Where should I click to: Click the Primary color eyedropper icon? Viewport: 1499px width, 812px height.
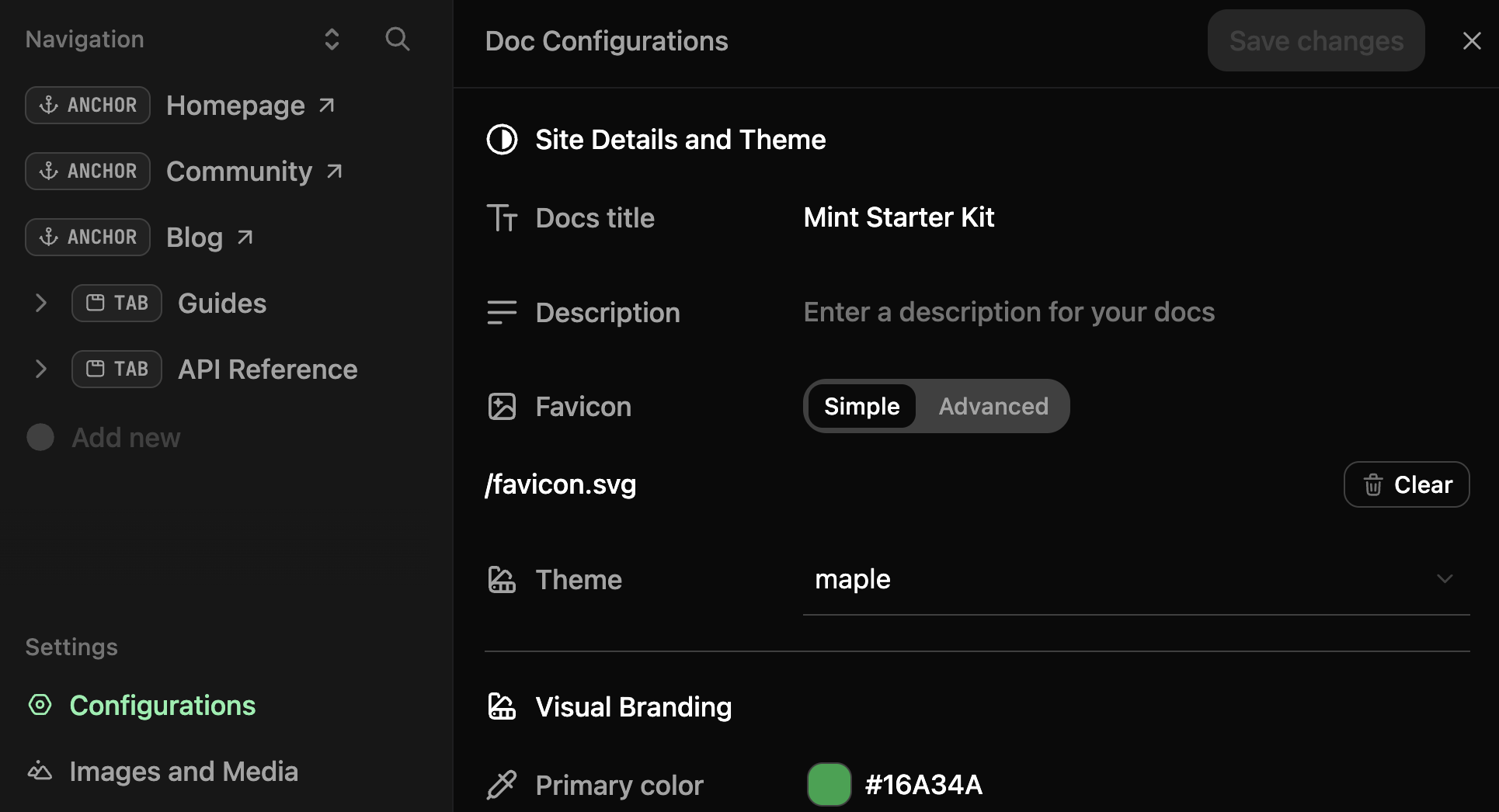coord(502,785)
